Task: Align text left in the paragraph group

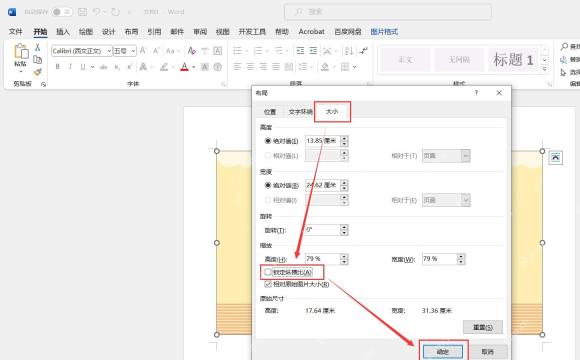Action: pyautogui.click(x=237, y=67)
